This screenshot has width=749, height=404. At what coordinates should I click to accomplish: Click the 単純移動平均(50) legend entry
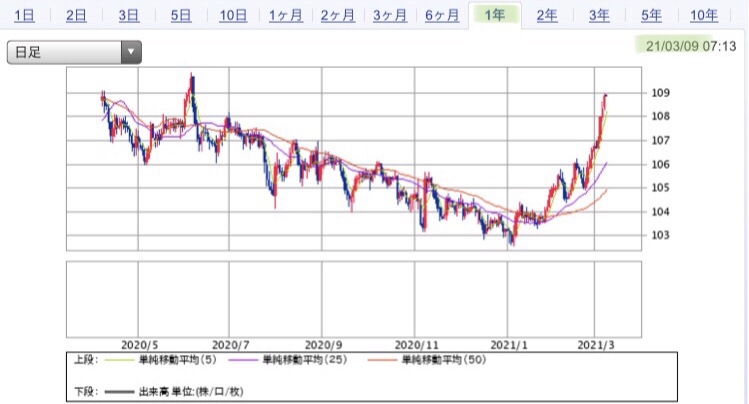[x=444, y=360]
